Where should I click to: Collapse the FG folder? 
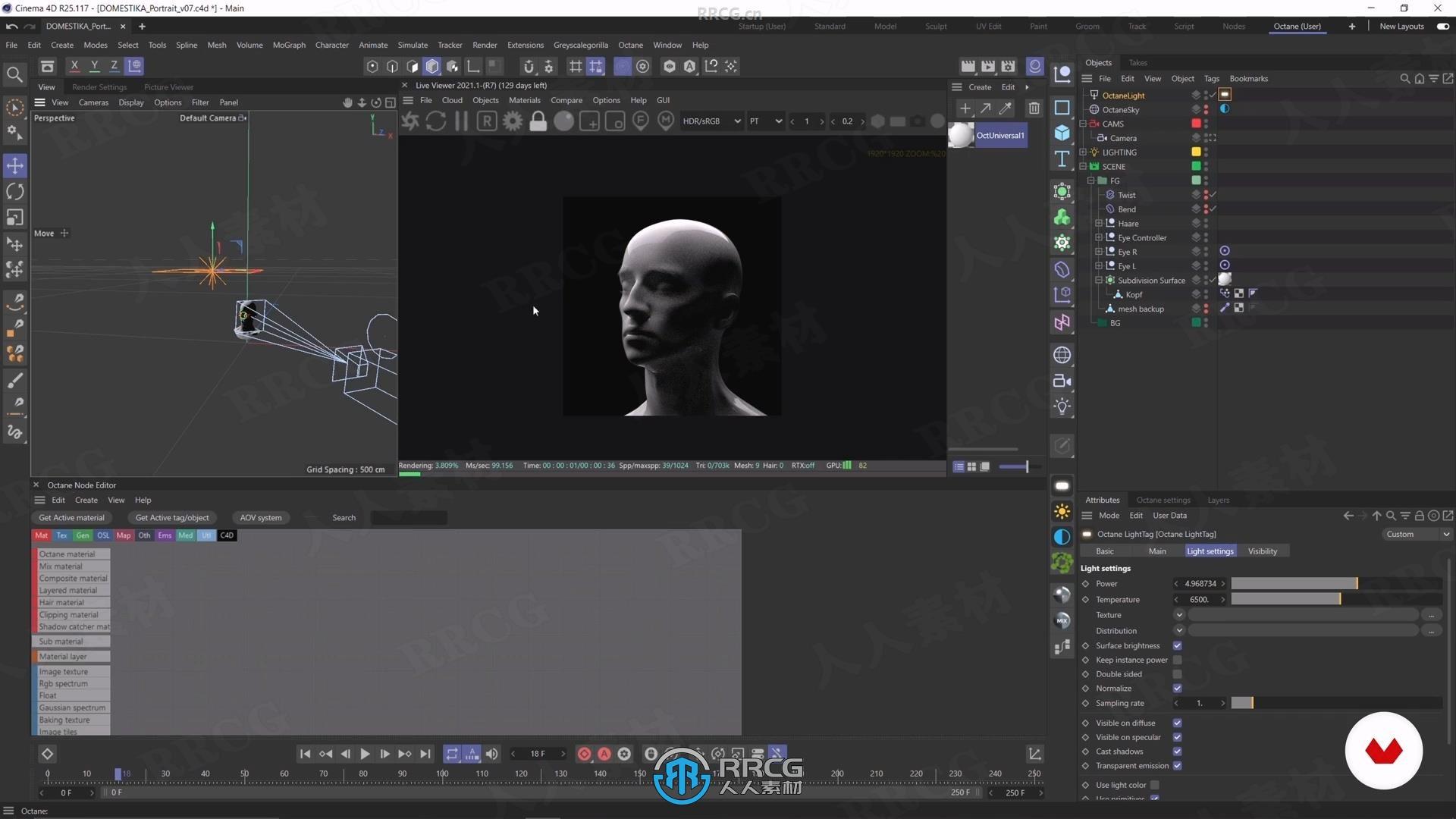click(1090, 180)
